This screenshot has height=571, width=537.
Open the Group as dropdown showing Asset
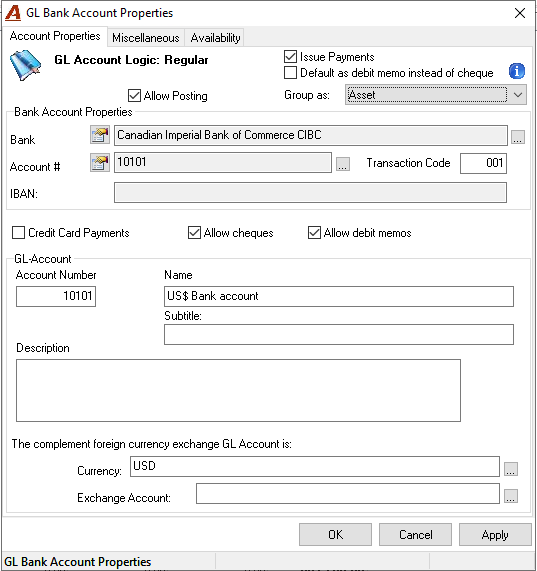[435, 95]
